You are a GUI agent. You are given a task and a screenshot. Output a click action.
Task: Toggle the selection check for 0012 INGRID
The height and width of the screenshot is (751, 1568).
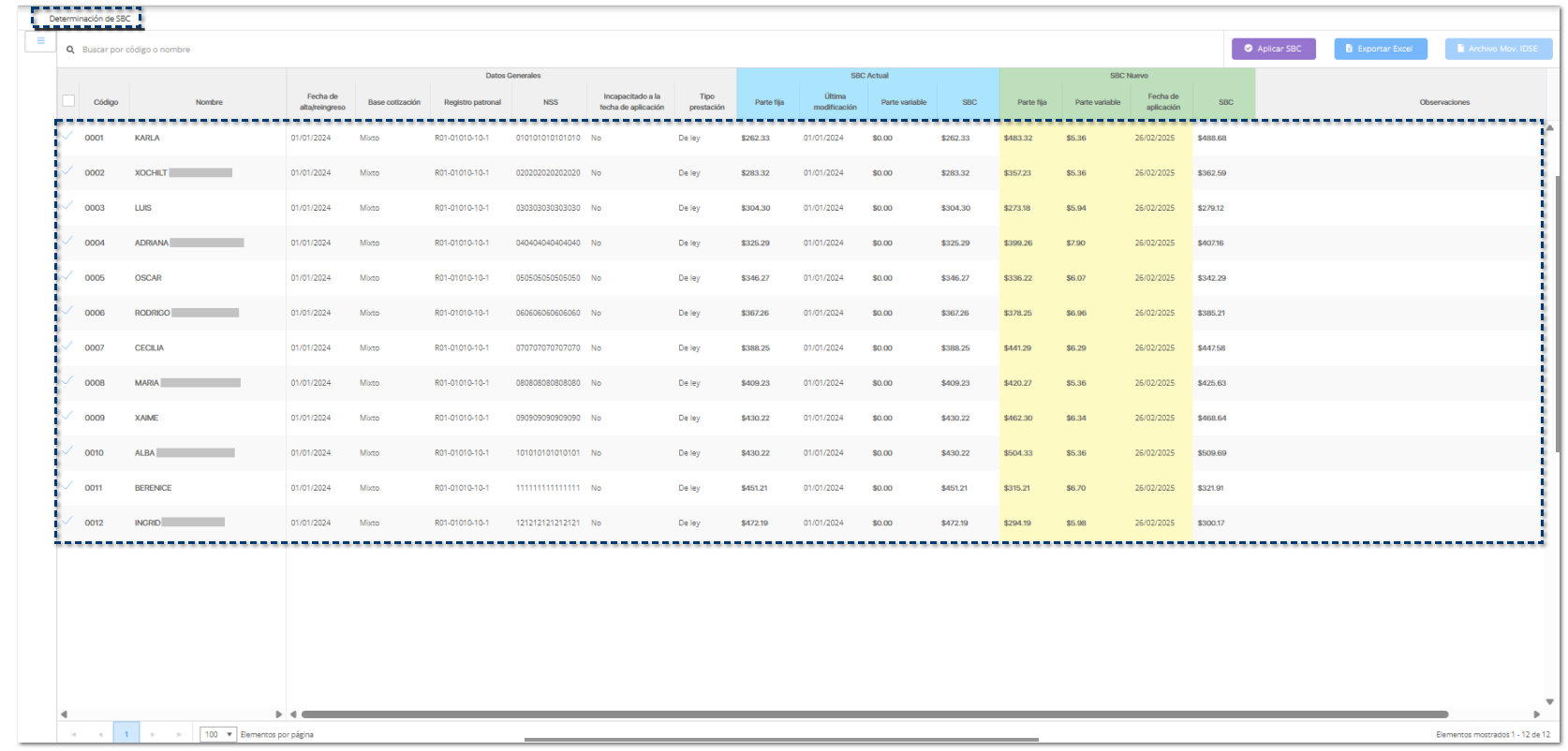click(x=67, y=521)
